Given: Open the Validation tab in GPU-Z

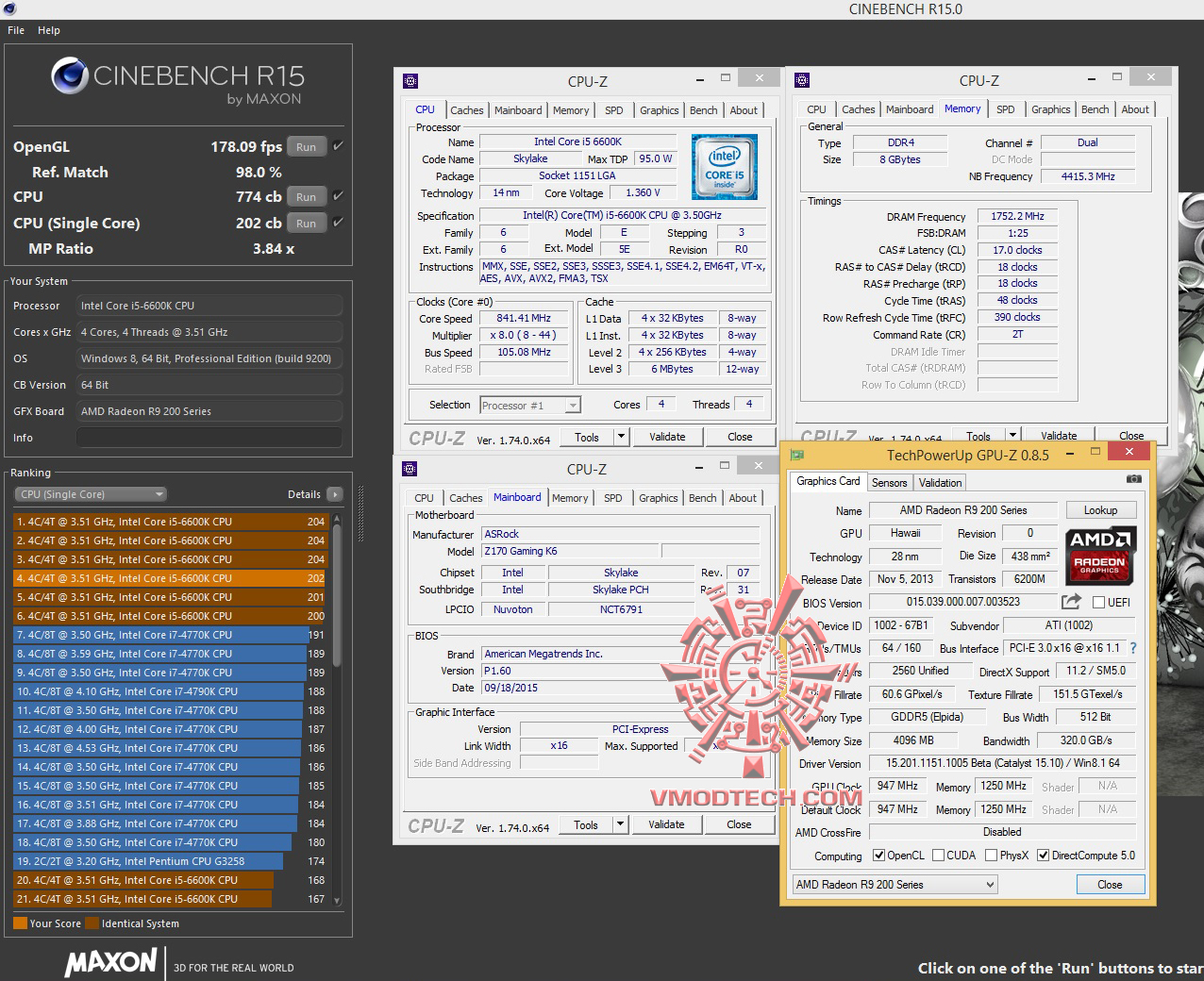Looking at the screenshot, I should pos(941,483).
